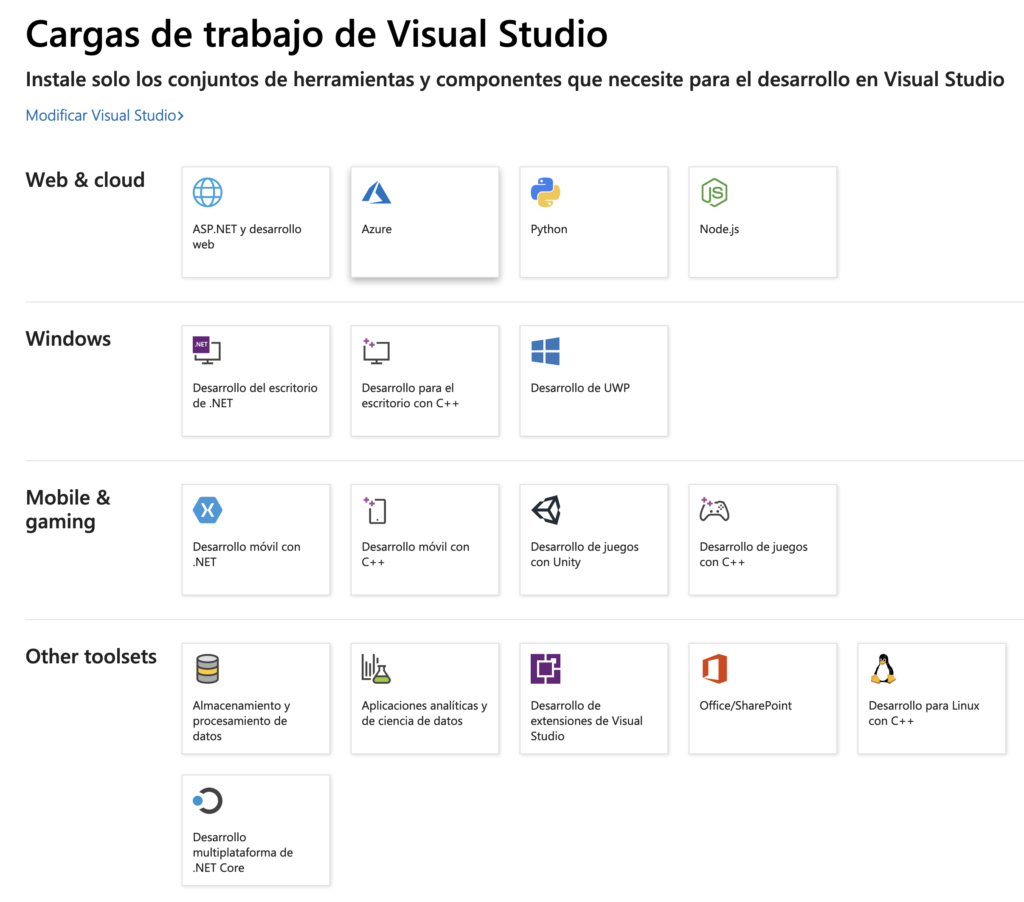Click the 'Web & cloud' section heading
Viewport: 1024px width, 902px height.
pos(85,180)
